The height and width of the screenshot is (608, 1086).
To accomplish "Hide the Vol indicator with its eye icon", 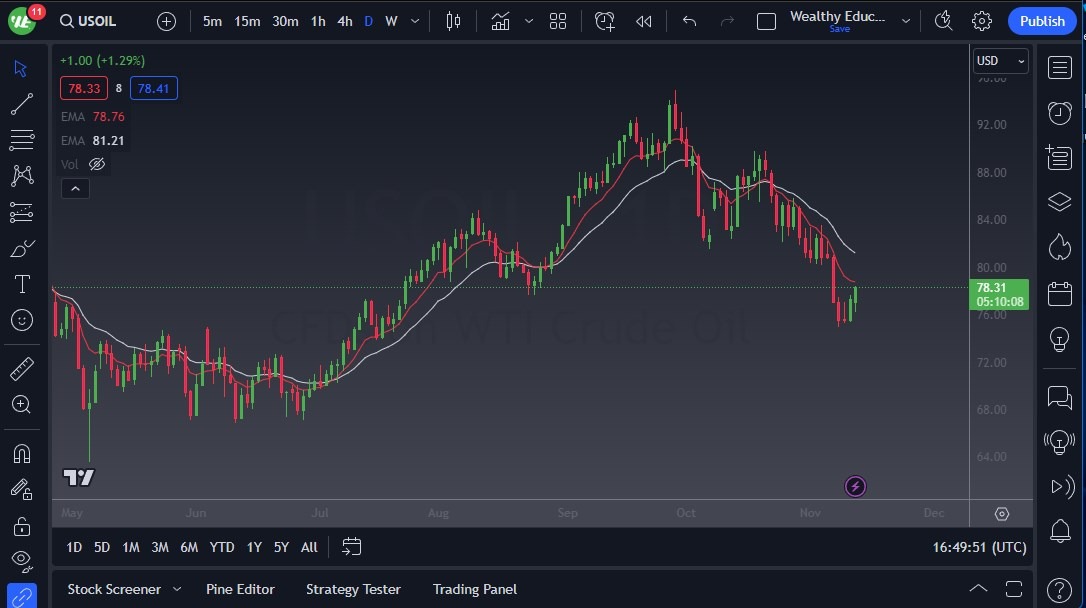I will [x=96, y=163].
